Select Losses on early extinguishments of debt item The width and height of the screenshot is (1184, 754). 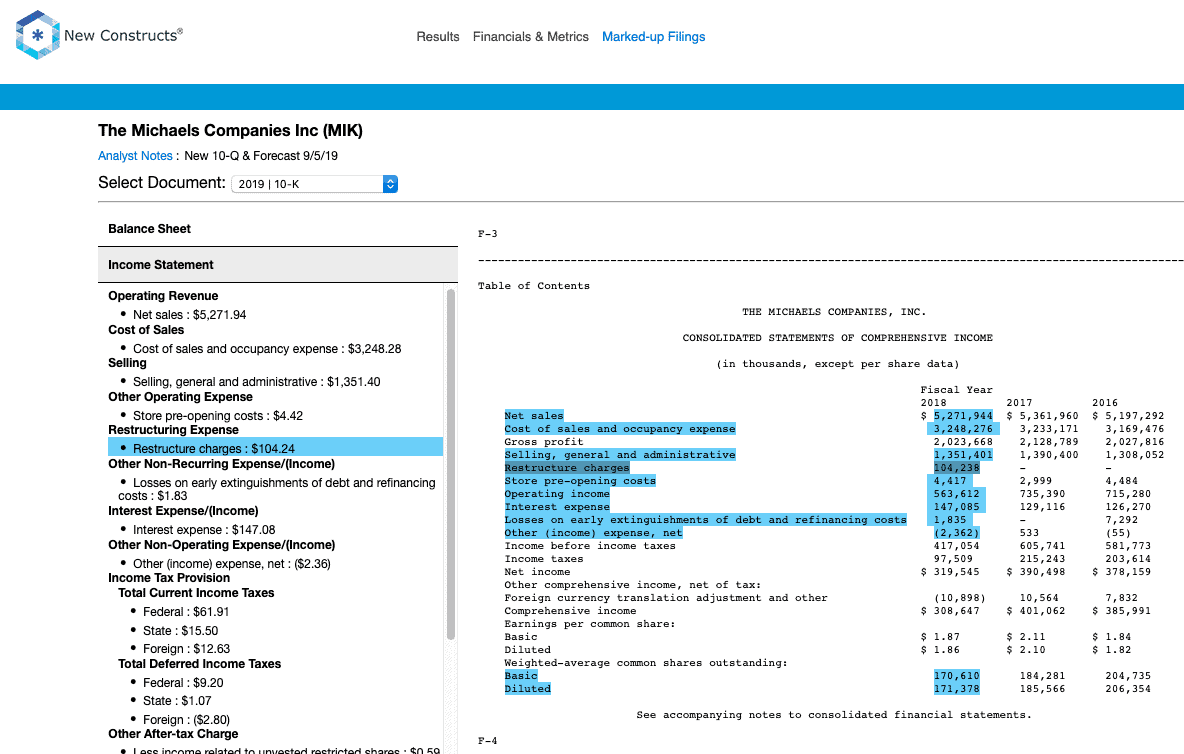(277, 489)
